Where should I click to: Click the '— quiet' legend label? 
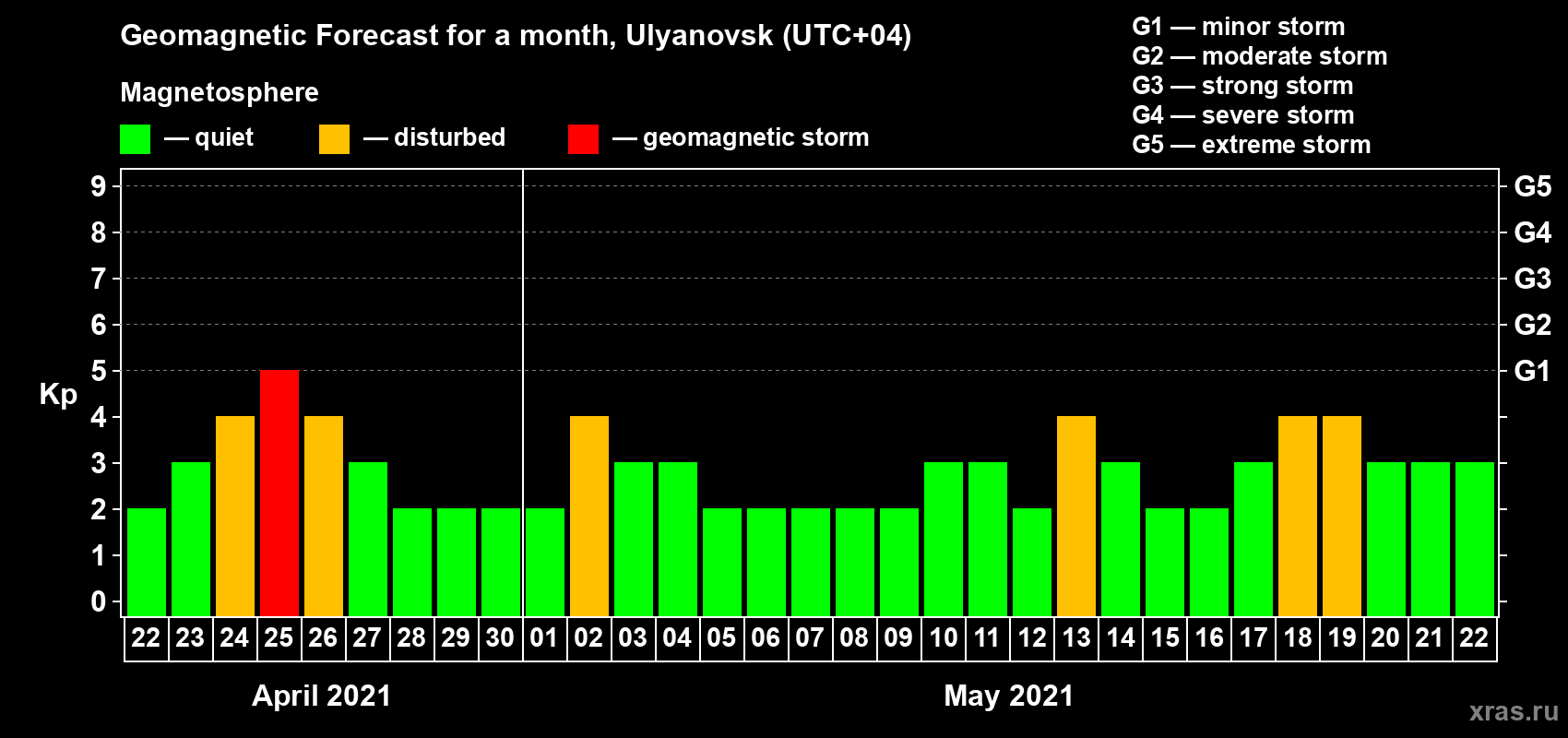coord(208,137)
